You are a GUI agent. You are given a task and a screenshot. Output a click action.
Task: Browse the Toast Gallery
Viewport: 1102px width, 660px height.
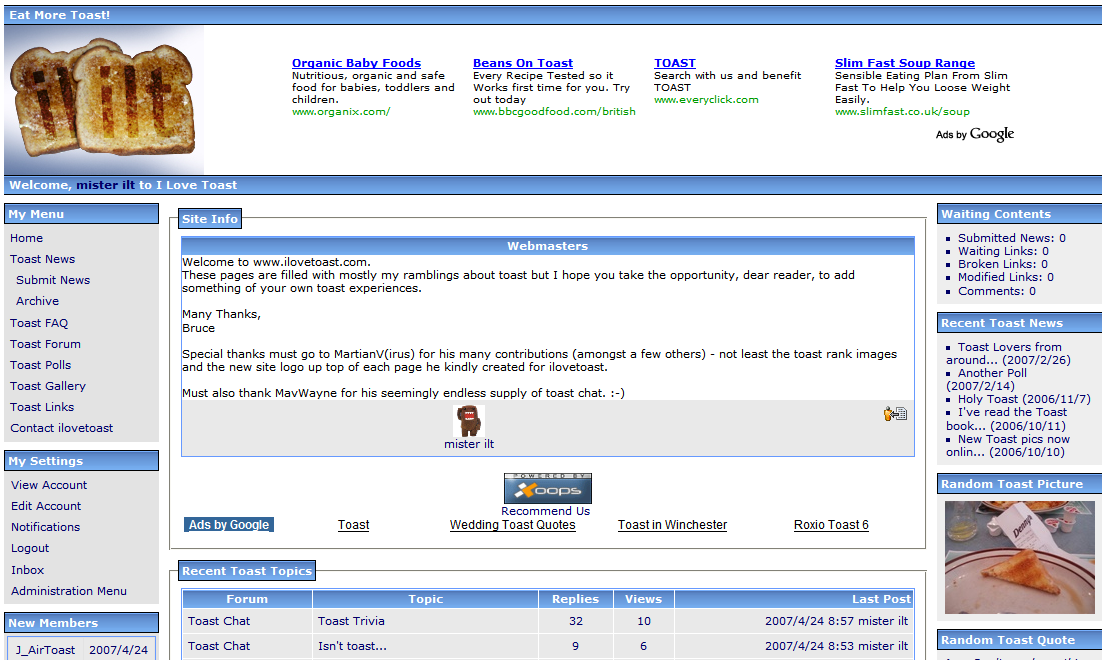click(48, 387)
